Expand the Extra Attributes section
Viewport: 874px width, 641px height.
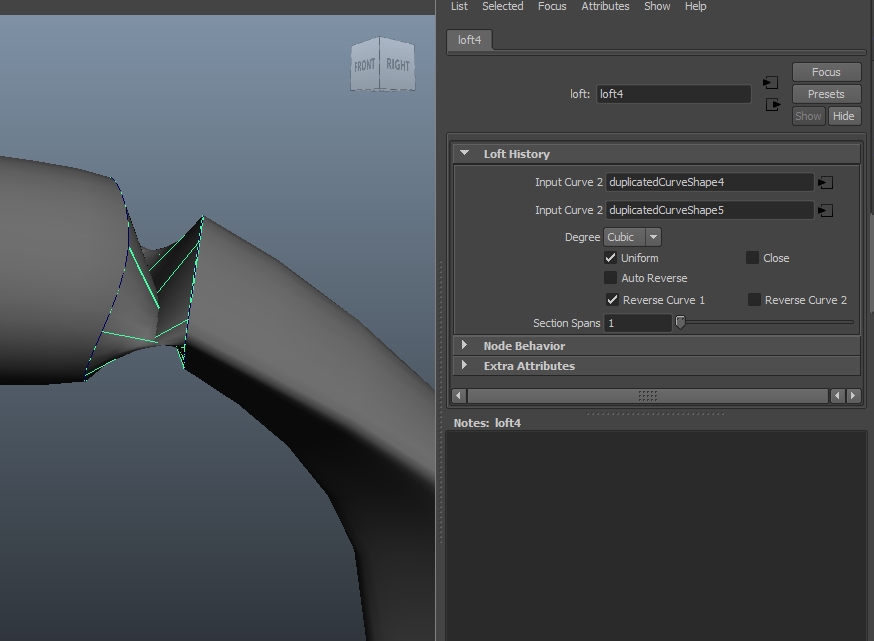click(464, 366)
